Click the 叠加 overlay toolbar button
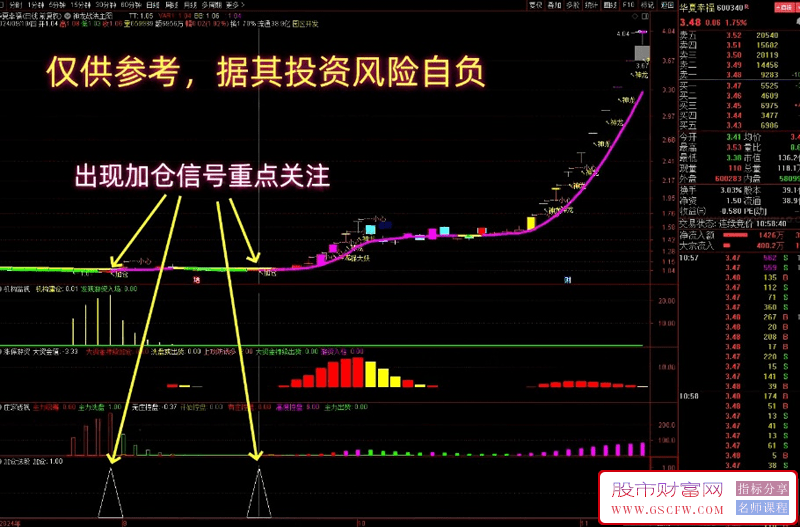The width and height of the screenshot is (800, 527). tap(554, 5)
